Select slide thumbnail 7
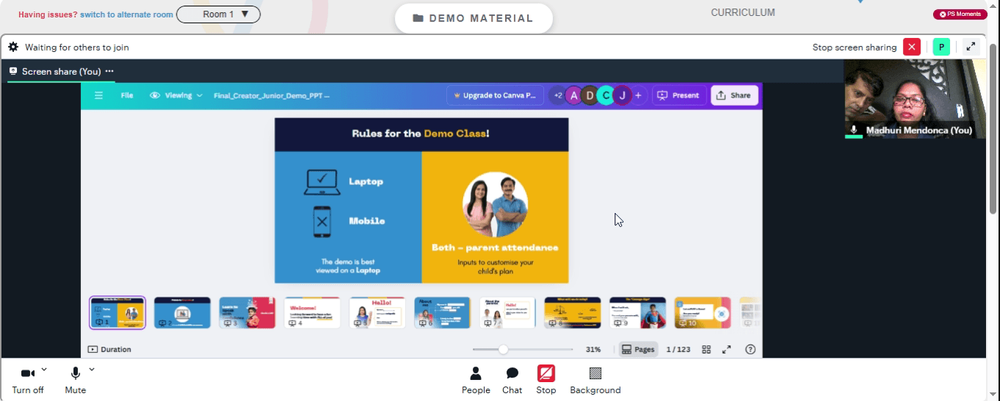This screenshot has height=401, width=1000. [508, 313]
